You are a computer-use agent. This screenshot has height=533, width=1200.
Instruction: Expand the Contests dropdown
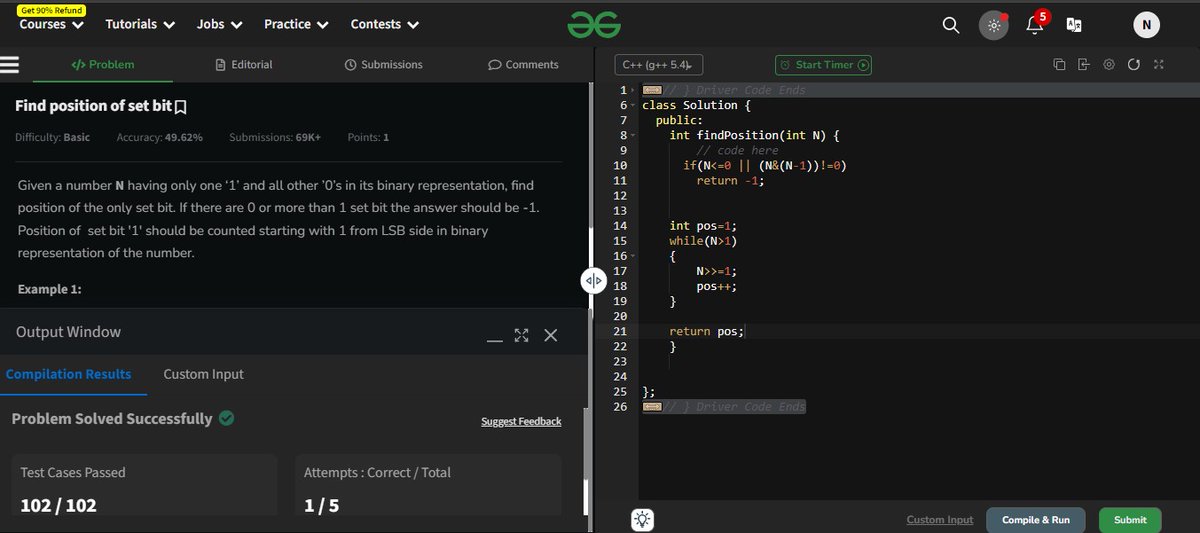click(x=385, y=24)
